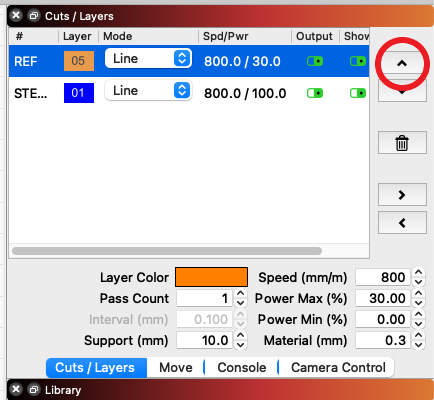
Task: Click the left-pointing chevron button
Action: (402, 223)
